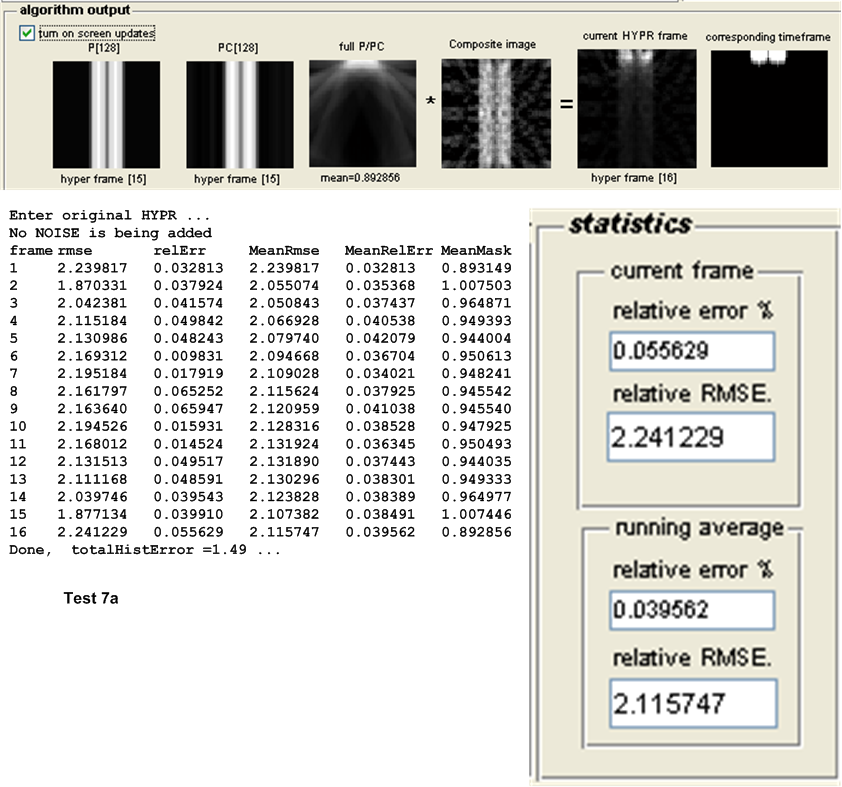Click 'hyper frame [15]' caption under P[128]
Screen dimensions: 842x787
105,179
